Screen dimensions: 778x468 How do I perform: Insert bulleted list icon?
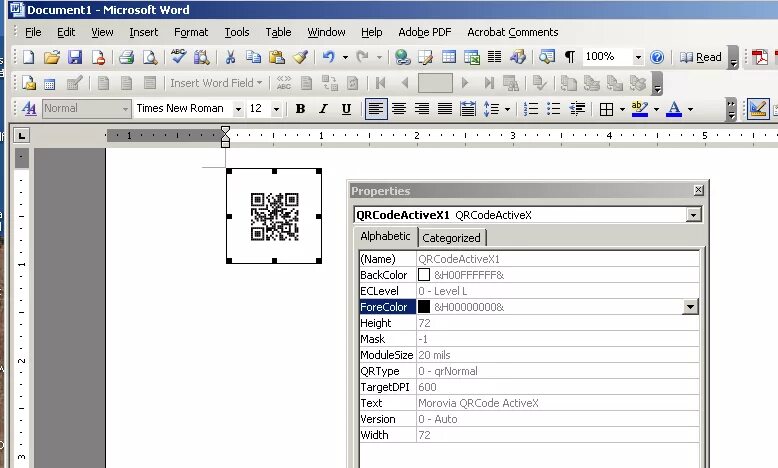pos(553,109)
